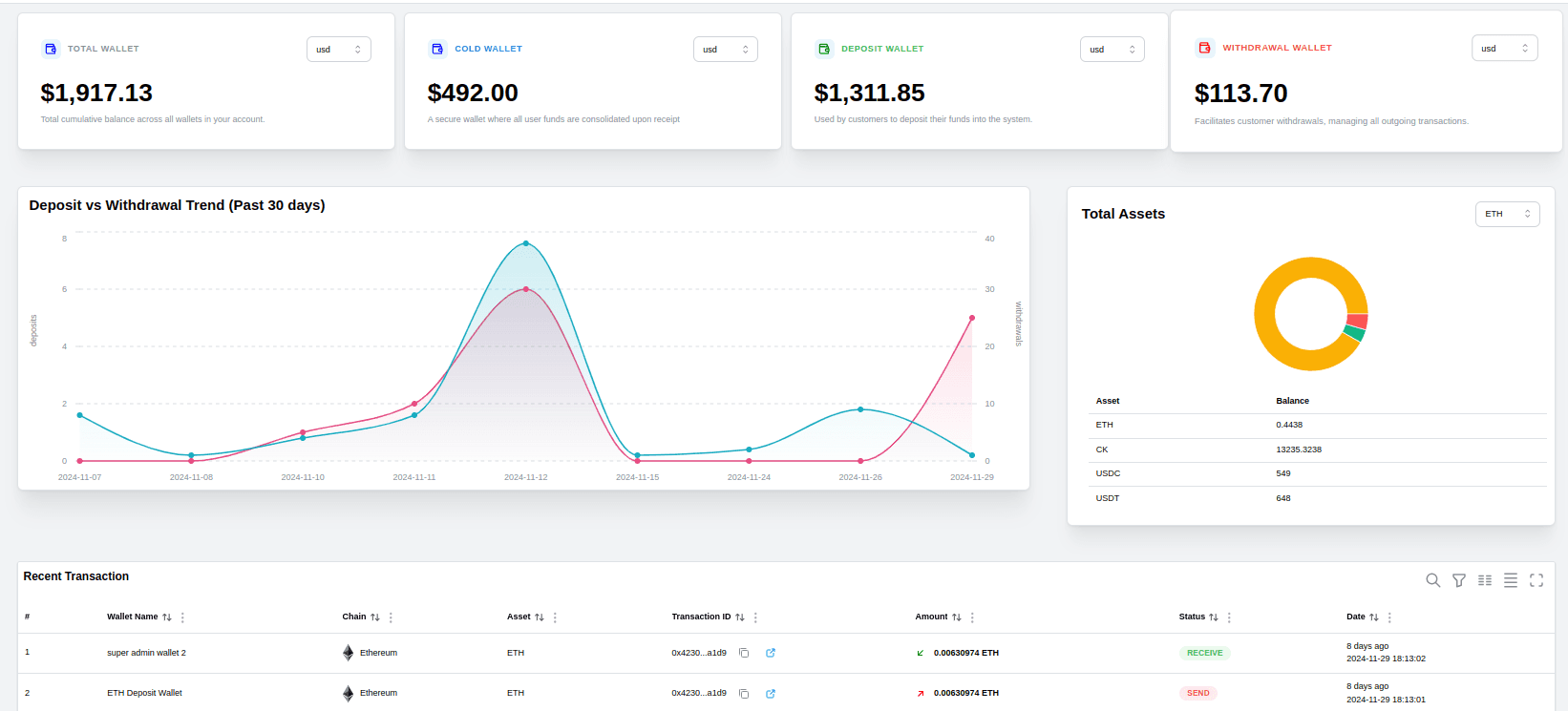
Task: Click the filter funnel icon
Action: tap(1459, 580)
